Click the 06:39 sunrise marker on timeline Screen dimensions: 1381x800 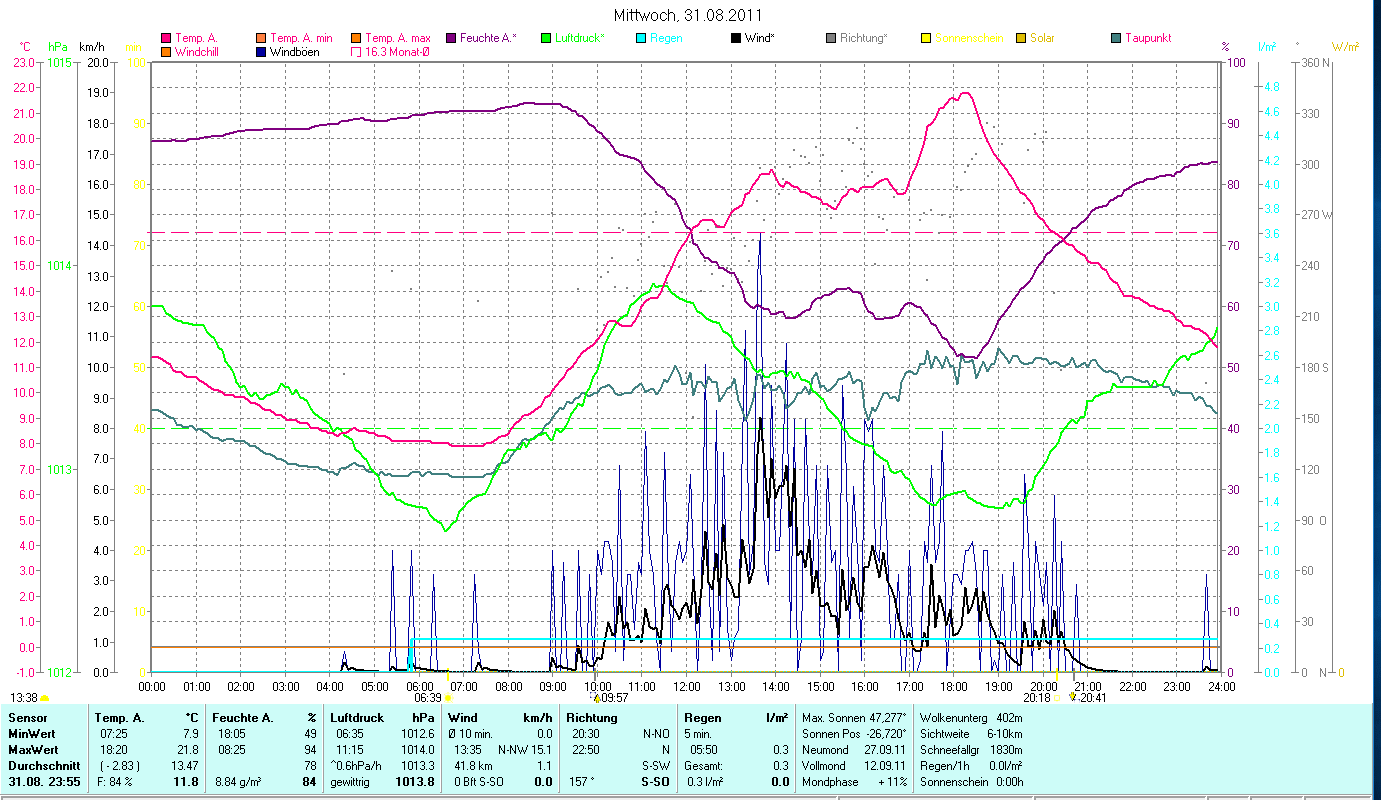428,698
